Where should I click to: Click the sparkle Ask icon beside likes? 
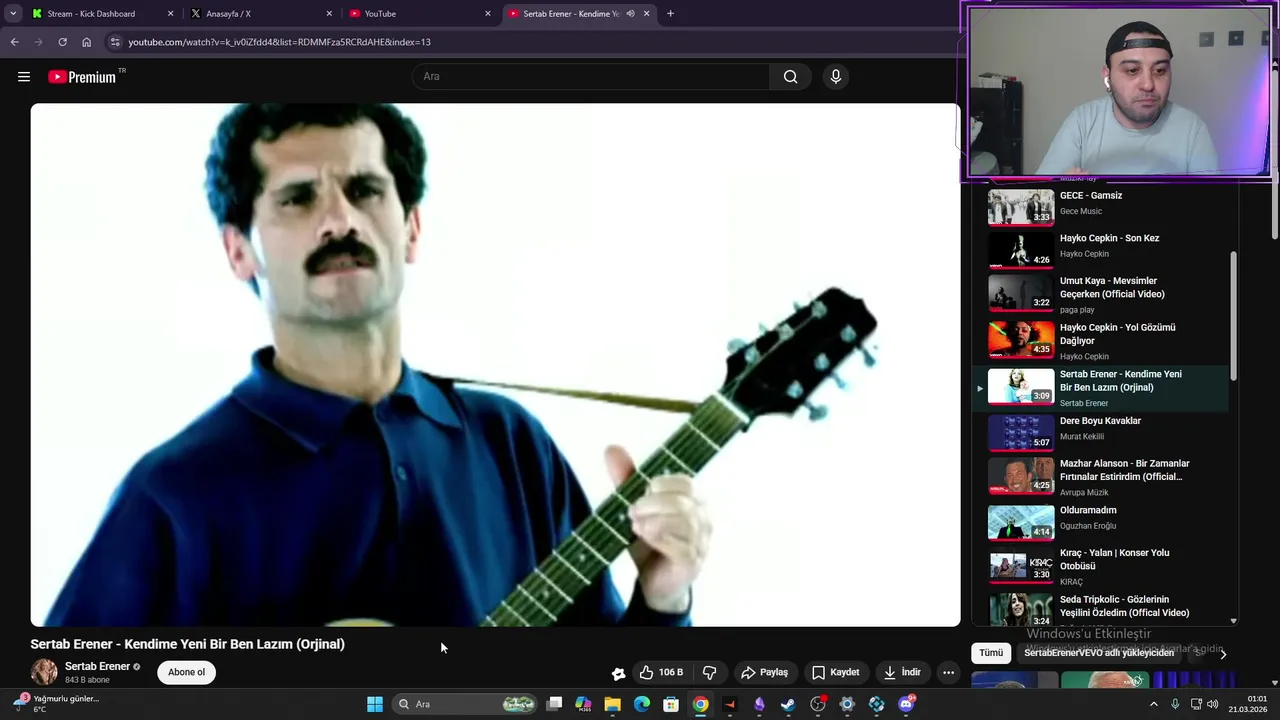tap(618, 673)
